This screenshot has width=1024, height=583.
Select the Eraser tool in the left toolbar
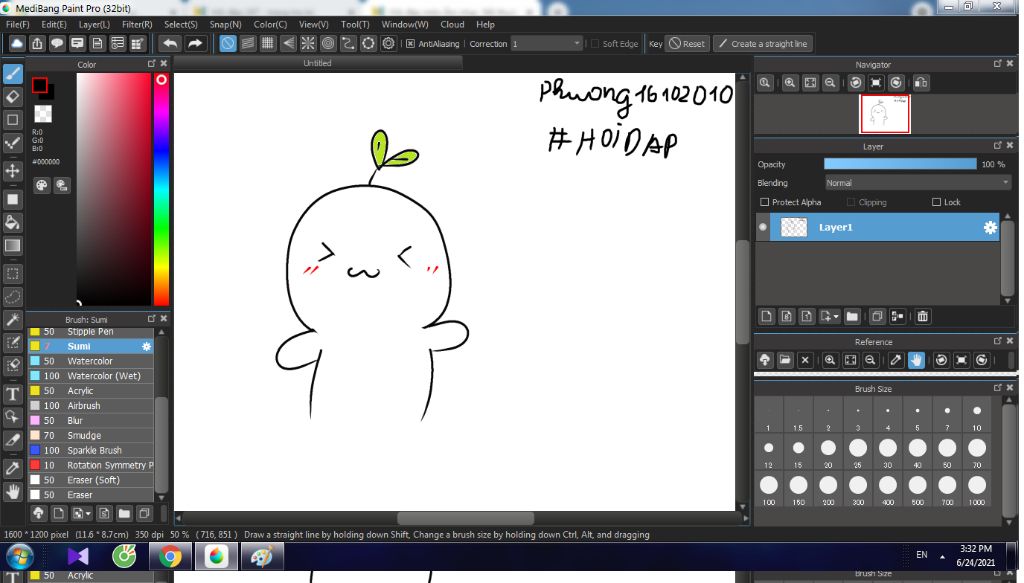pos(13,97)
